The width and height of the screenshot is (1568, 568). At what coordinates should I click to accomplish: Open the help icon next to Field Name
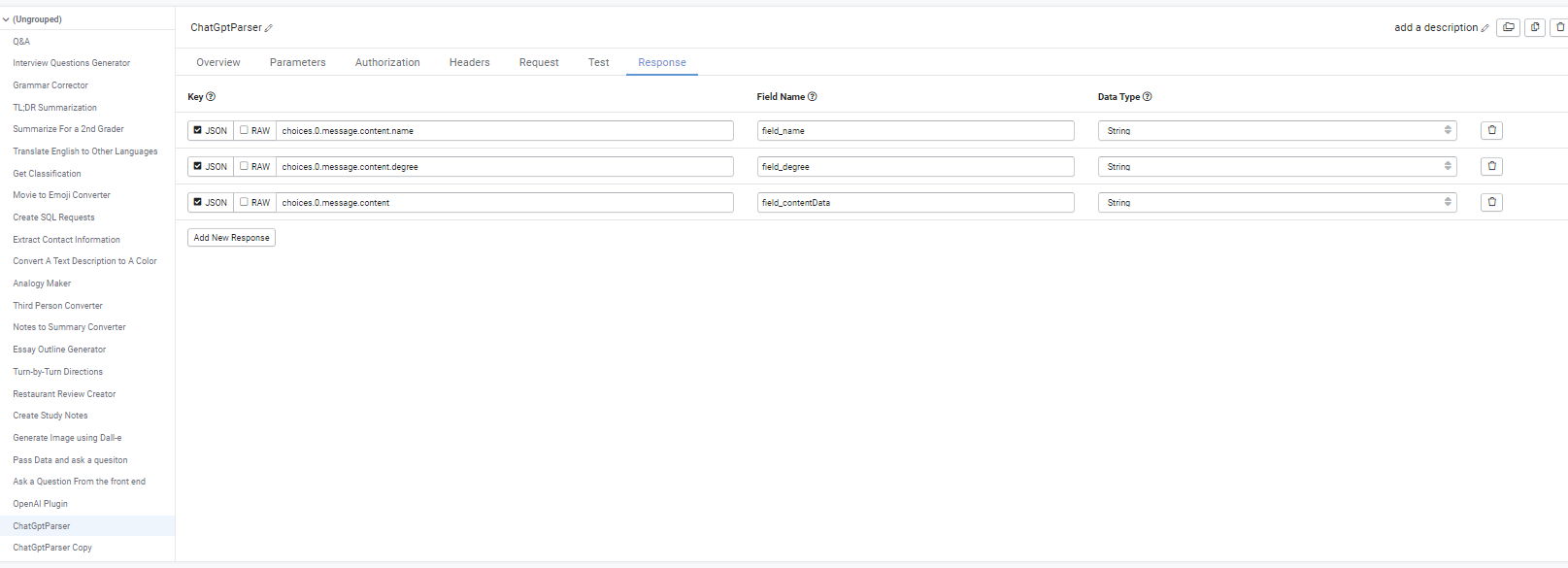click(813, 96)
